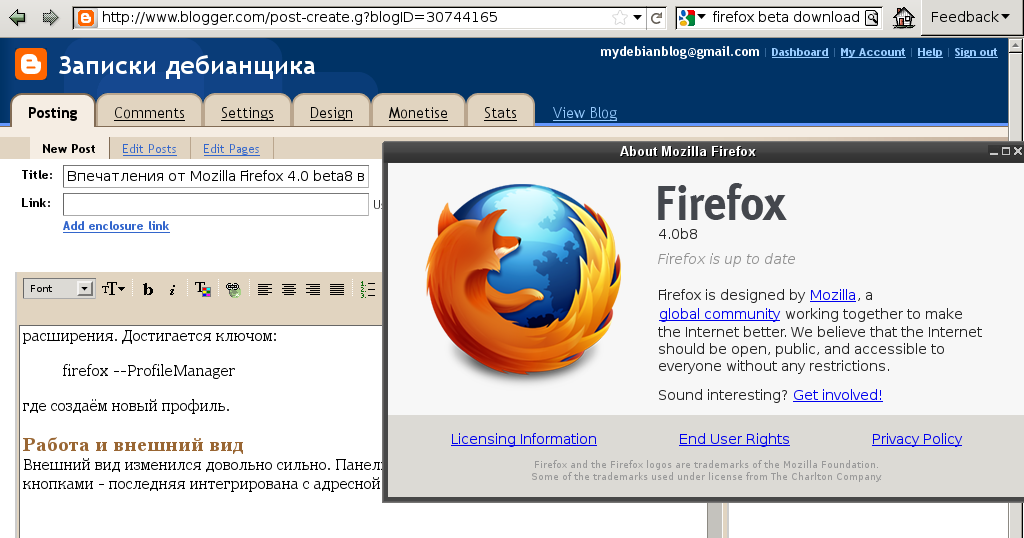Screen dimensions: 1024x538
Task: Open the Dashboard link
Action: (x=799, y=52)
